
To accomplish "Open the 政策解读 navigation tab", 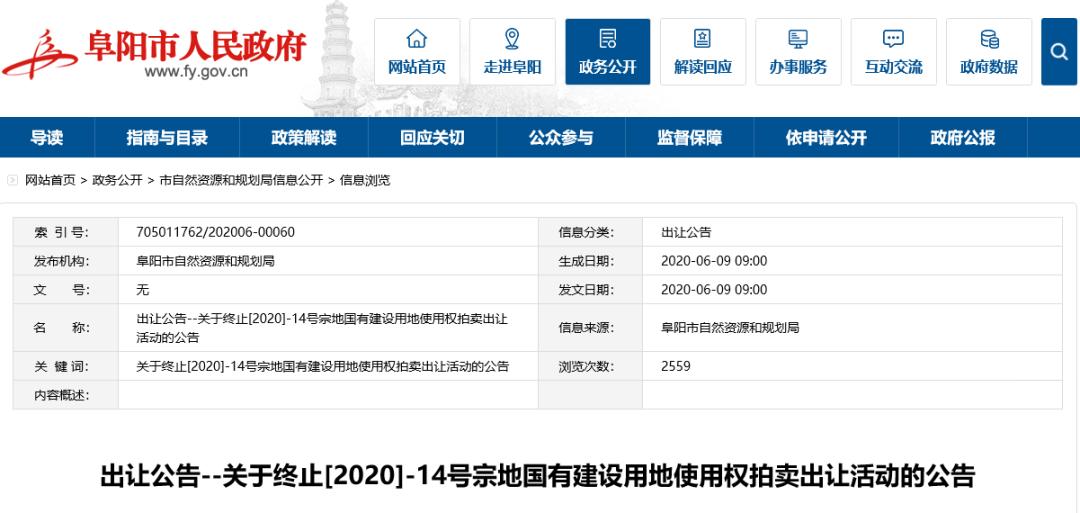I will tap(304, 138).
